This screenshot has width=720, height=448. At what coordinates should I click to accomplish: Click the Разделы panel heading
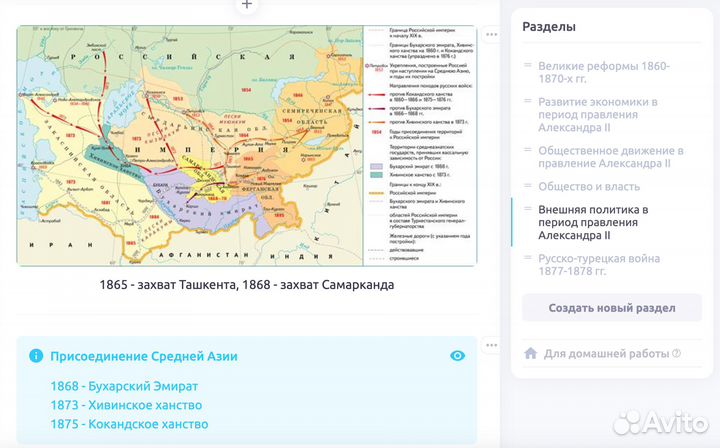(549, 27)
